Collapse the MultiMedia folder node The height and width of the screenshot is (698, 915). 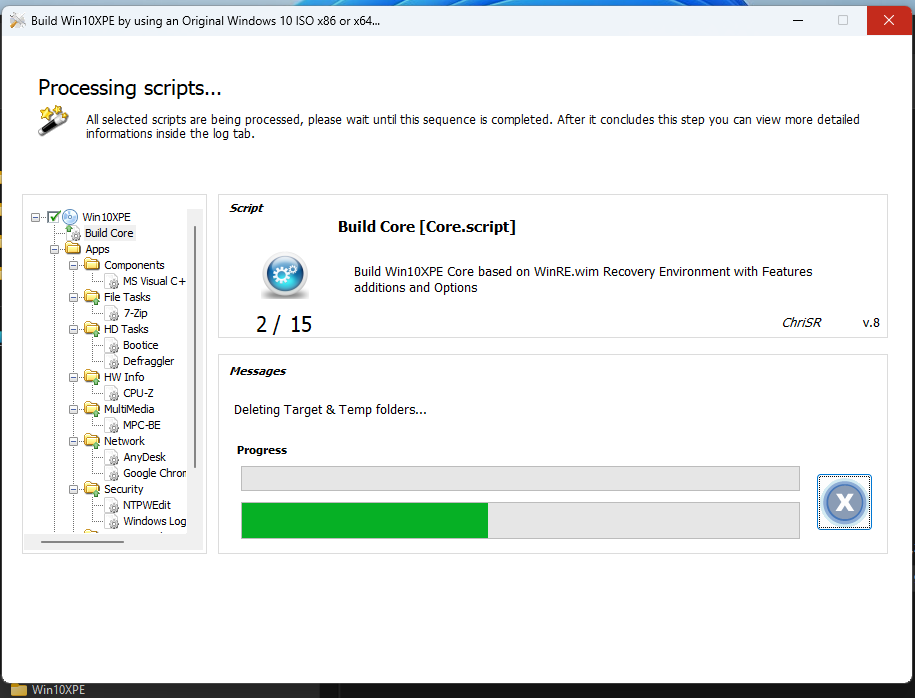pyautogui.click(x=74, y=409)
